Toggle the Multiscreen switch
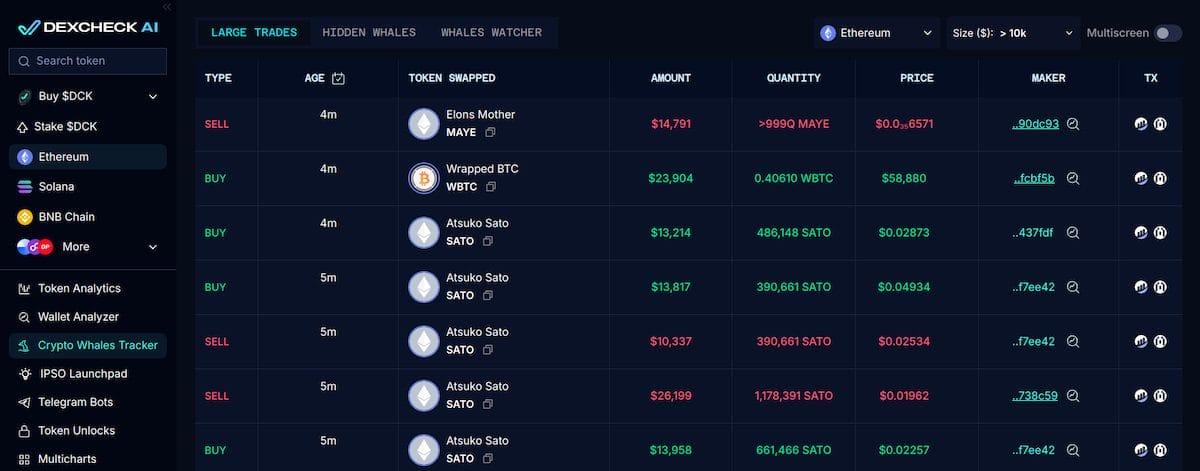 pyautogui.click(x=1168, y=33)
